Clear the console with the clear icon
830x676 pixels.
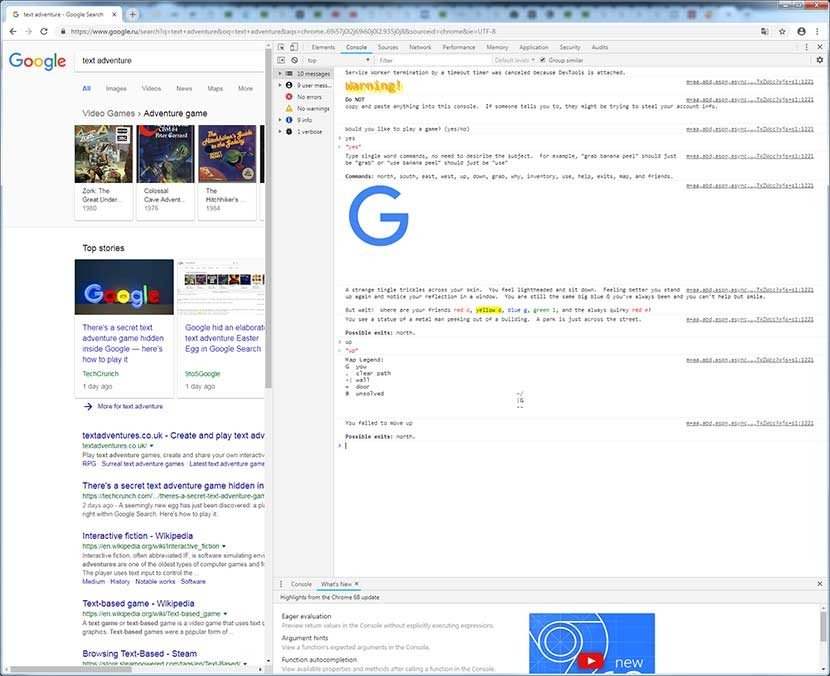295,60
